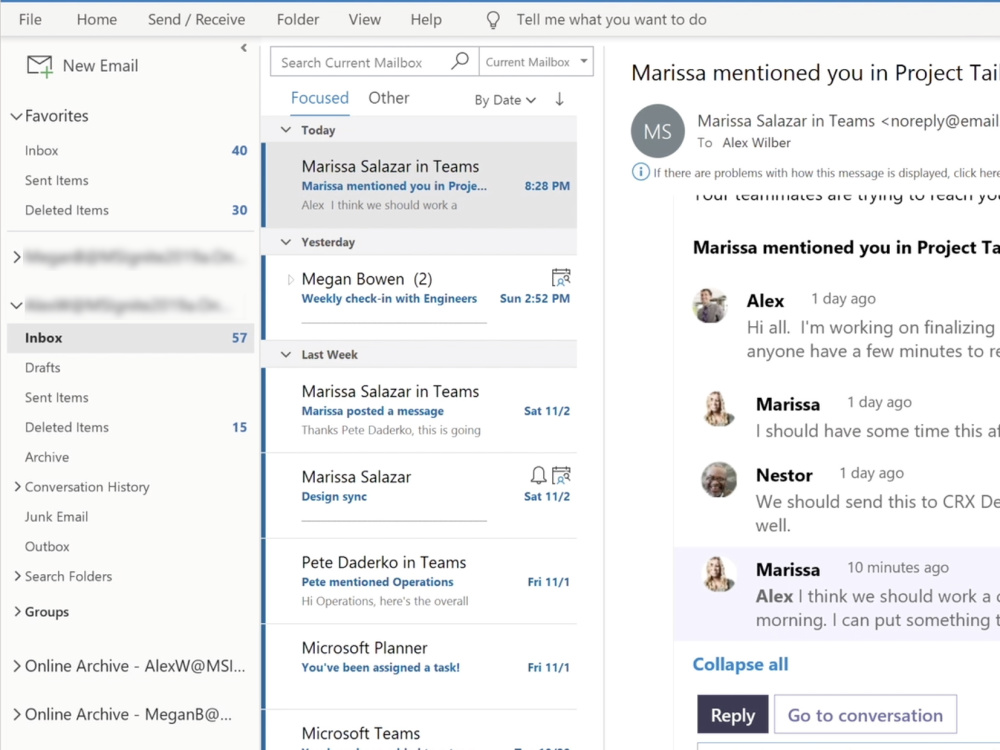Click the Tell me what you want to do box
Viewport: 1000px width, 750px height.
click(x=612, y=20)
